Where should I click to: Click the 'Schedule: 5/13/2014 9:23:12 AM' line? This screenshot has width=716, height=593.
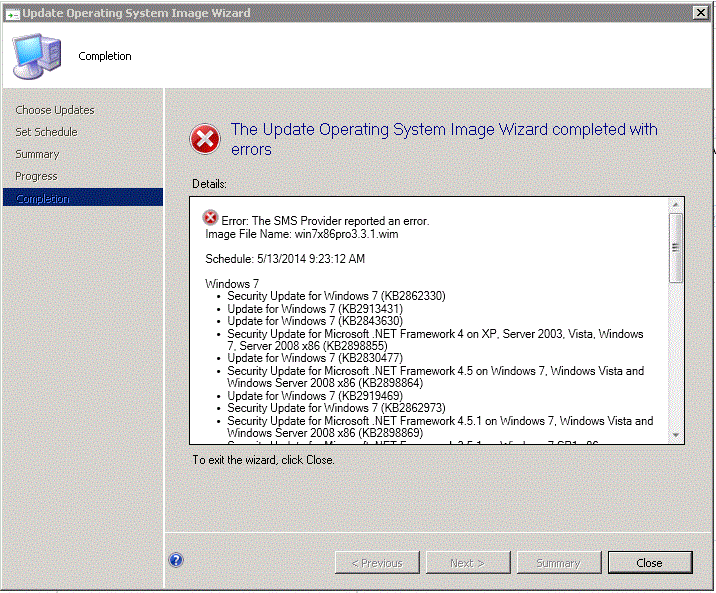click(x=285, y=259)
